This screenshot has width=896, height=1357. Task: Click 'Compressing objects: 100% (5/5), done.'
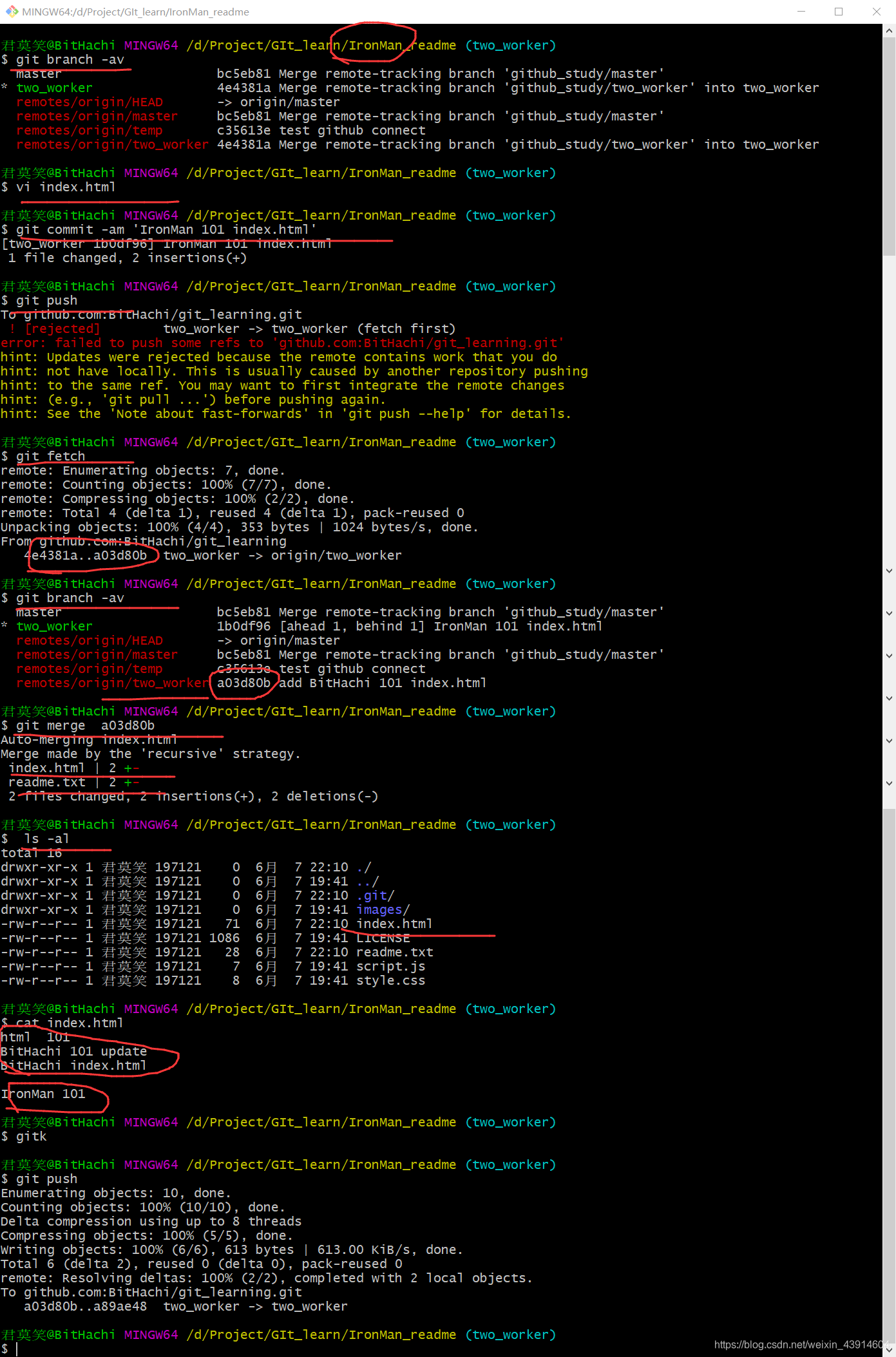[x=147, y=1235]
